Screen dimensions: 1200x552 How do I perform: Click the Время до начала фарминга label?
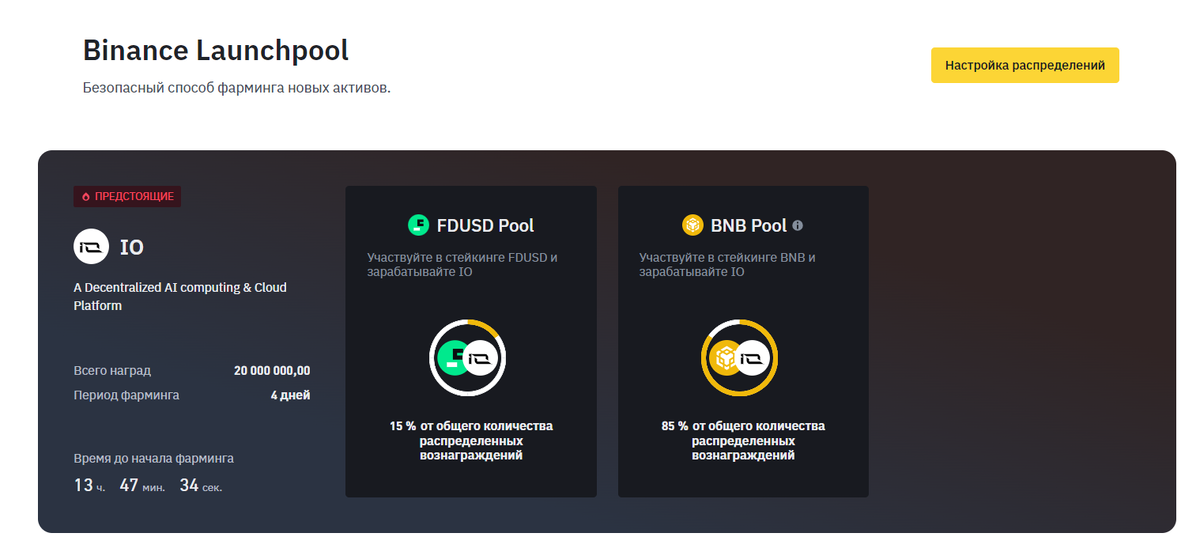click(x=154, y=458)
